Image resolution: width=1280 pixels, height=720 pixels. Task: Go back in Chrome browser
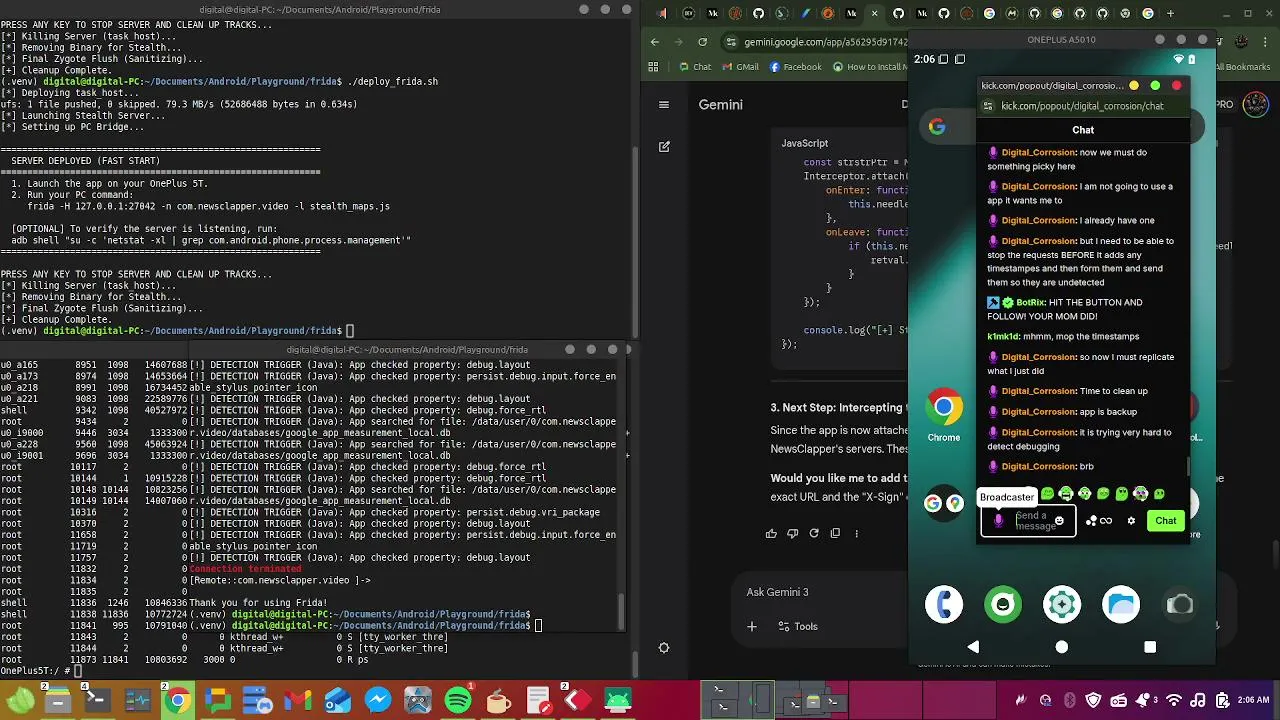click(655, 42)
